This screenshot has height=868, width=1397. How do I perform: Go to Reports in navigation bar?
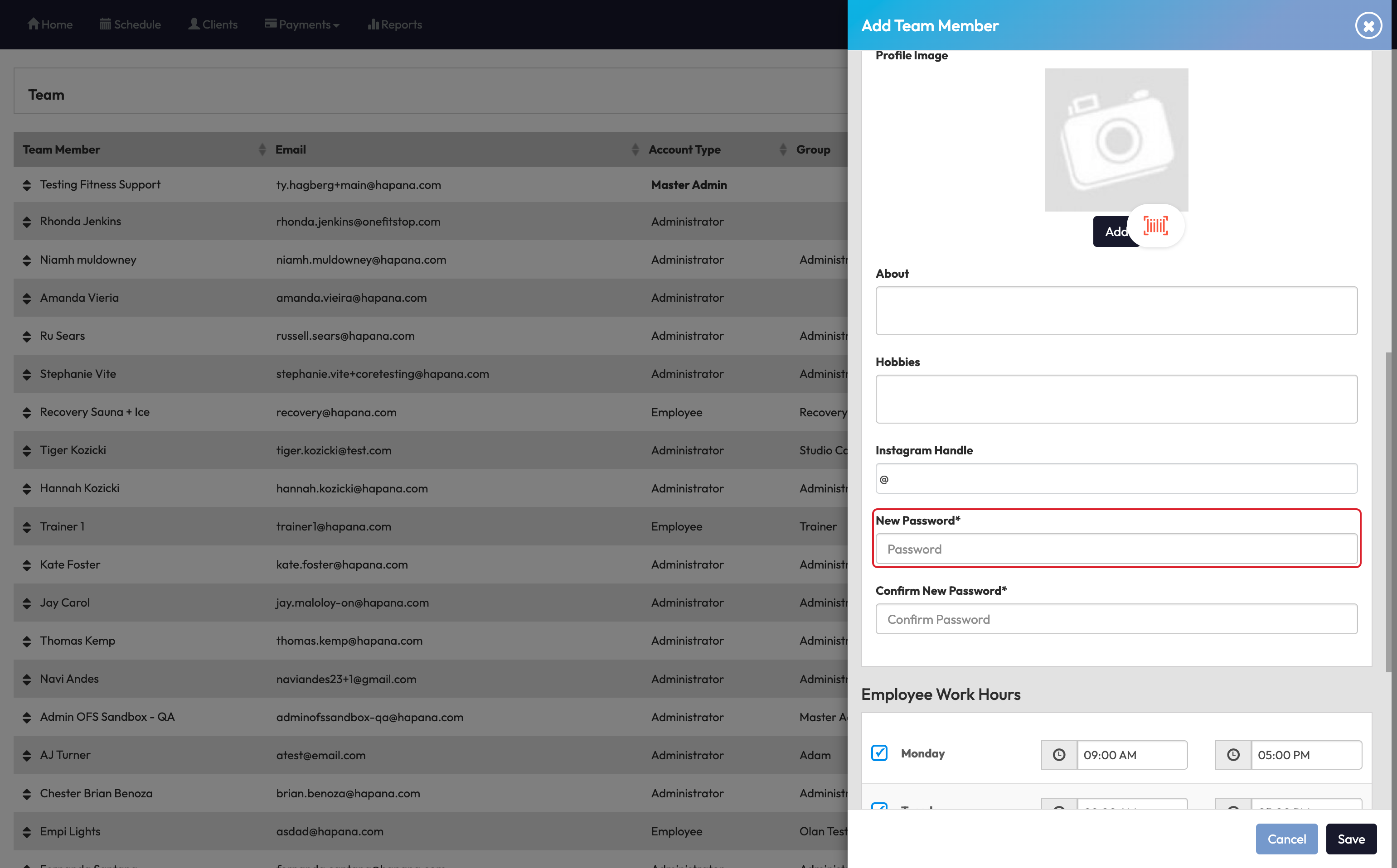[395, 24]
